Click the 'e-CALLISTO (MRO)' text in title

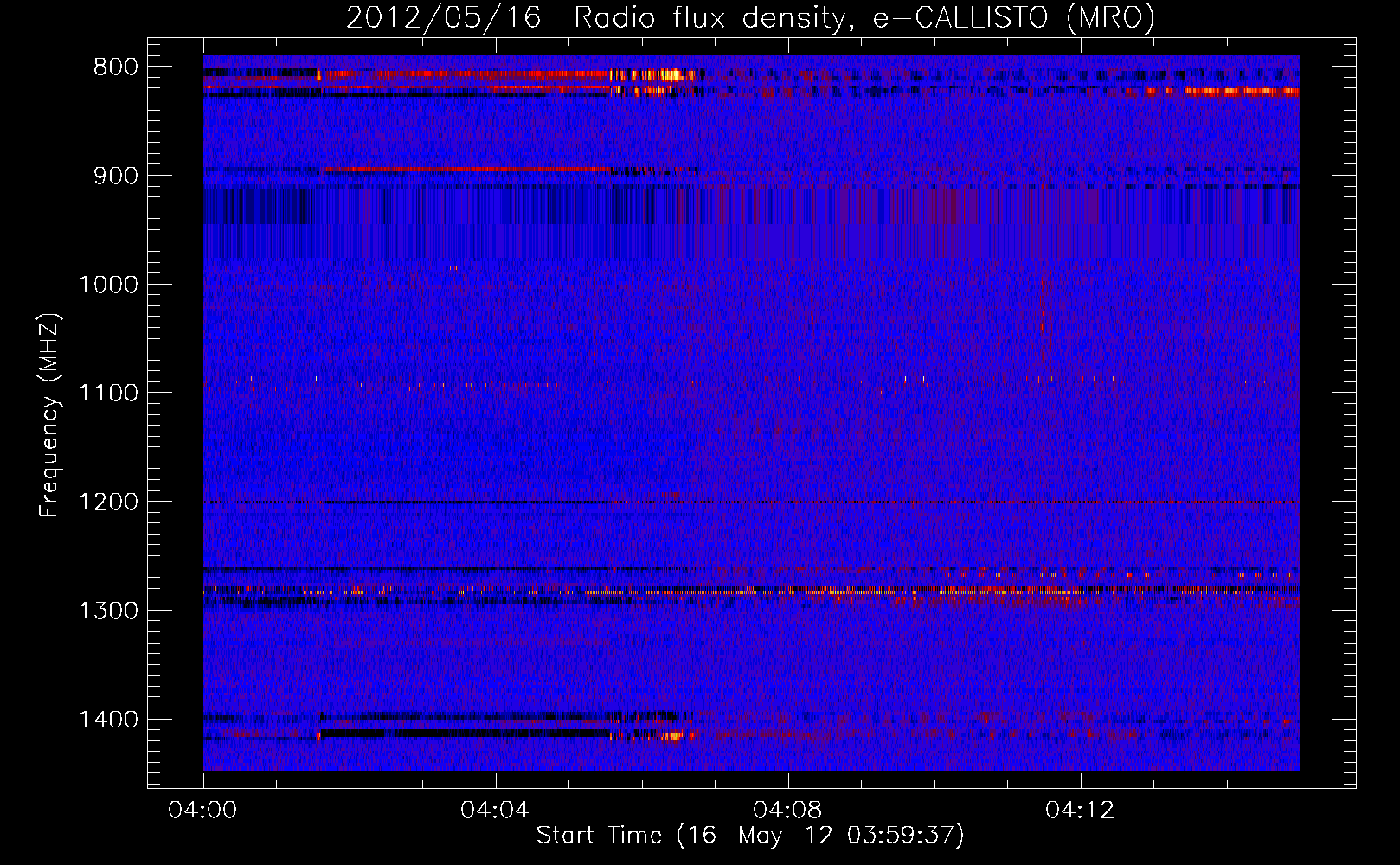point(1014,17)
